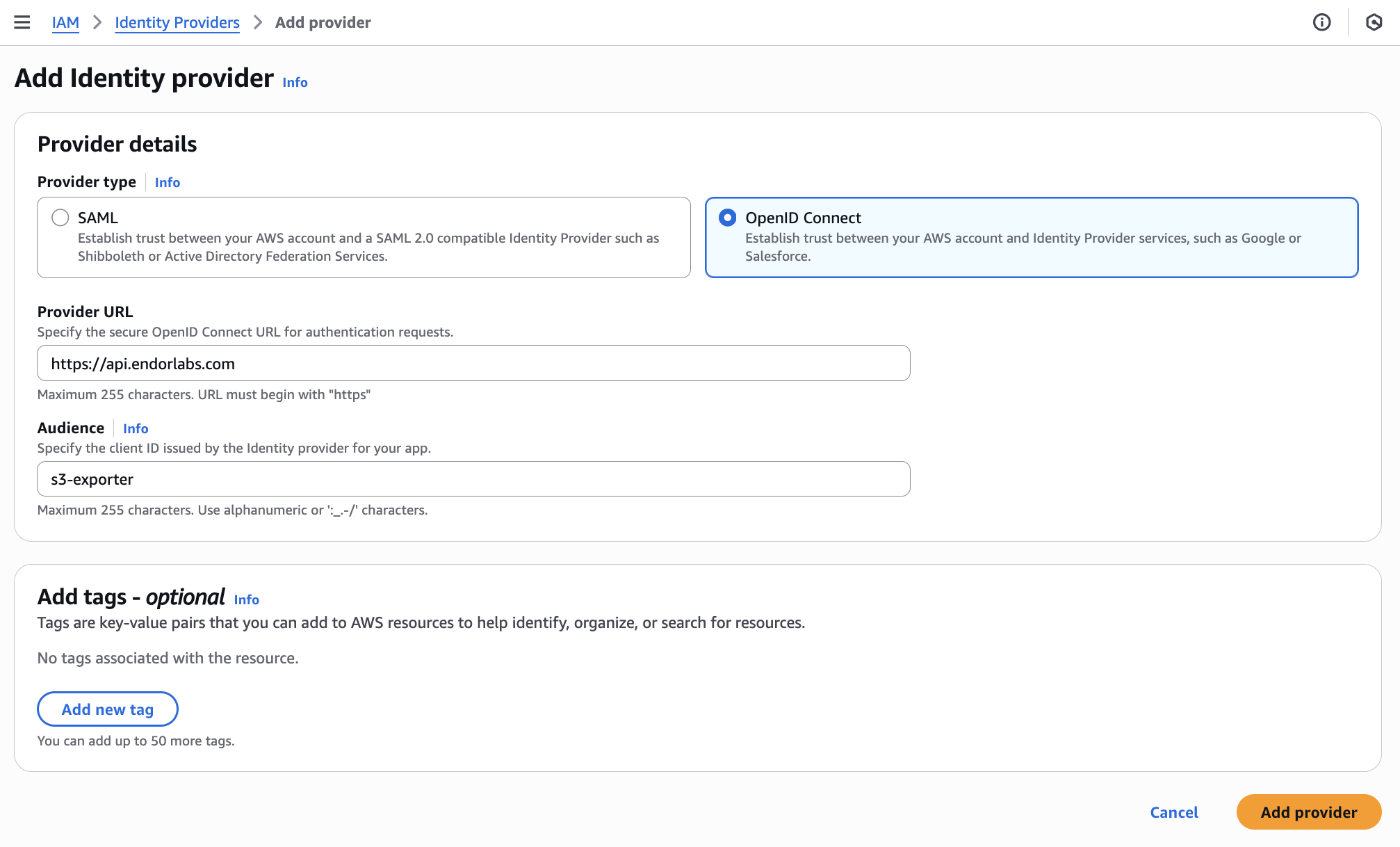Click the SAML provider card area
The height and width of the screenshot is (847, 1400).
[361, 237]
